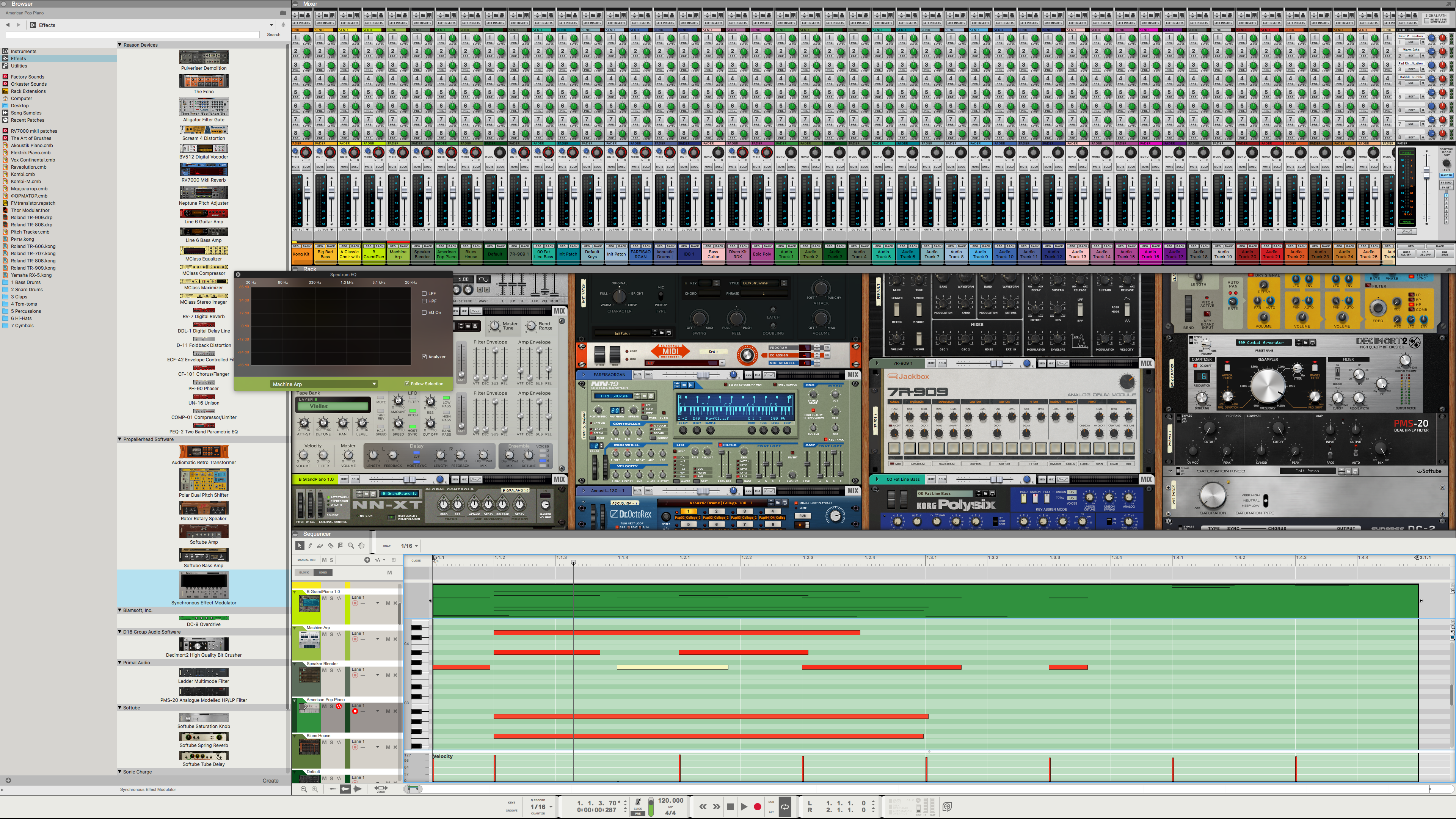The height and width of the screenshot is (819, 1456).
Task: Toggle record enable on American Pop Piano lane
Action: click(355, 711)
